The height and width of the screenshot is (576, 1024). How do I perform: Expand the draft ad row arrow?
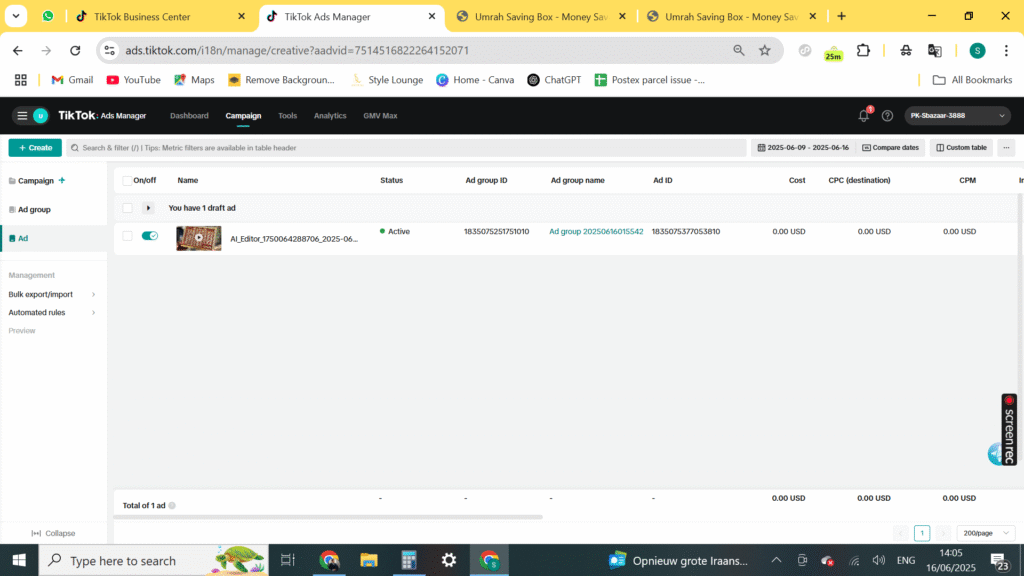(x=149, y=208)
